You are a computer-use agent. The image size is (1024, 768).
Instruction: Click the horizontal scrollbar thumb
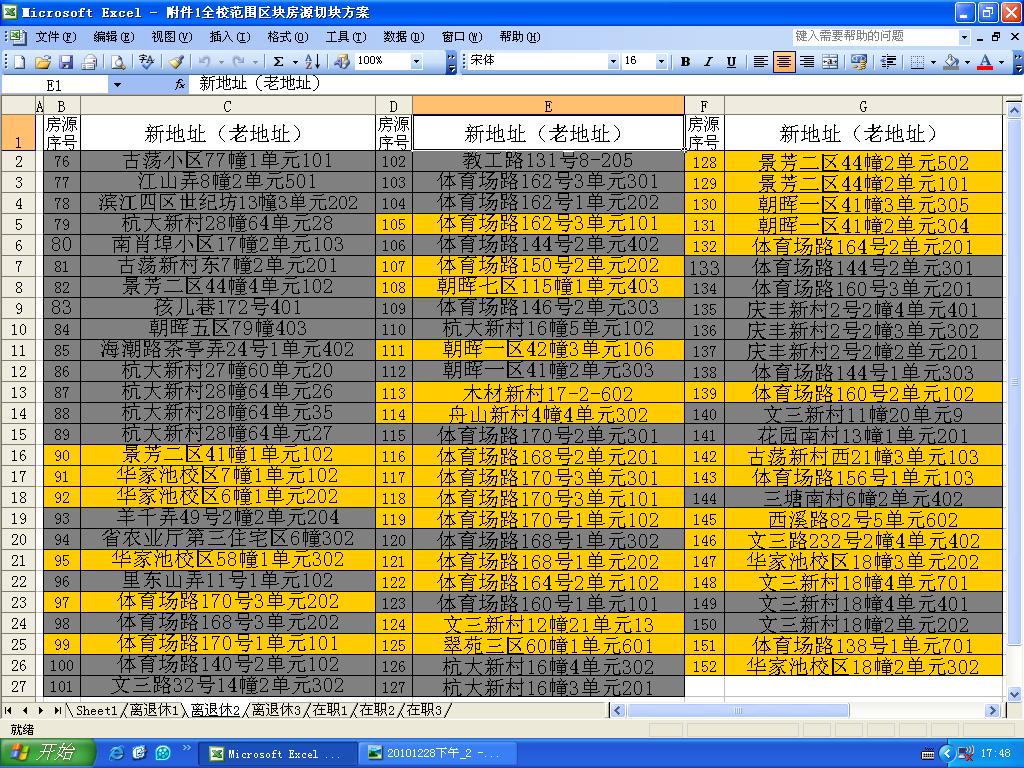pos(738,710)
